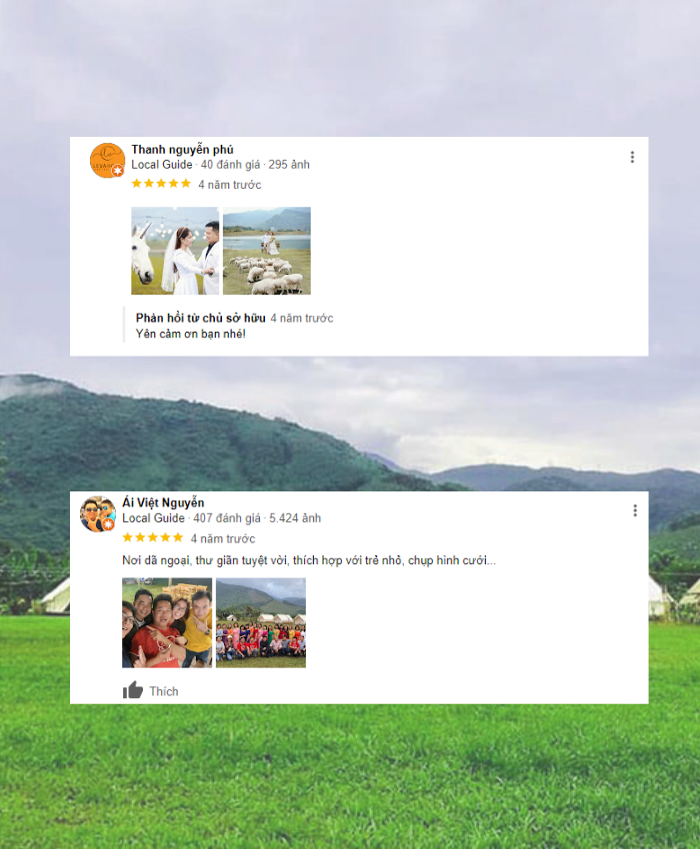Image resolution: width=700 pixels, height=849 pixels.
Task: Click the Thích like button
Action: [x=151, y=690]
